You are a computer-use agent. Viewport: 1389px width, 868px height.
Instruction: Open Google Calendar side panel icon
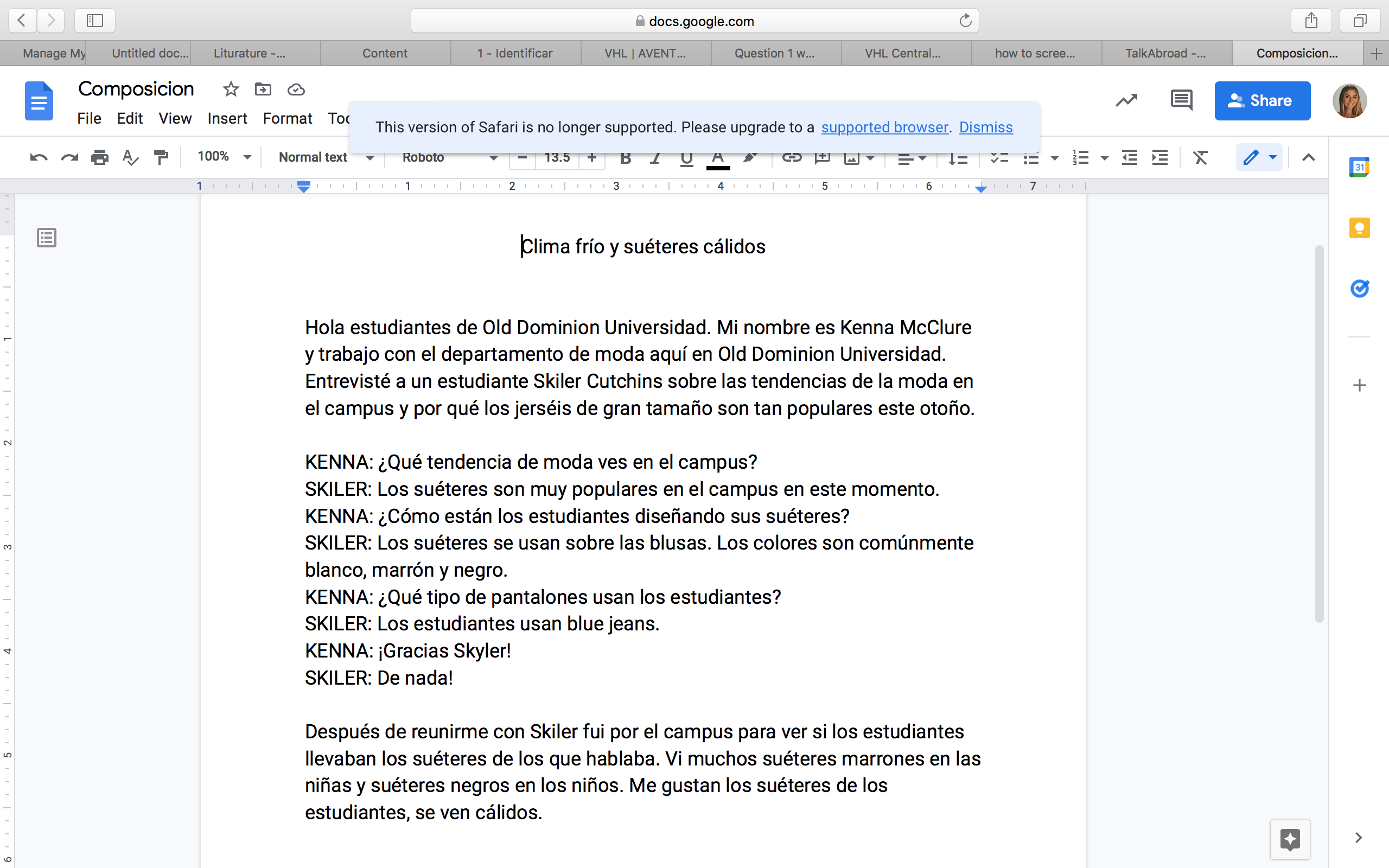point(1359,167)
